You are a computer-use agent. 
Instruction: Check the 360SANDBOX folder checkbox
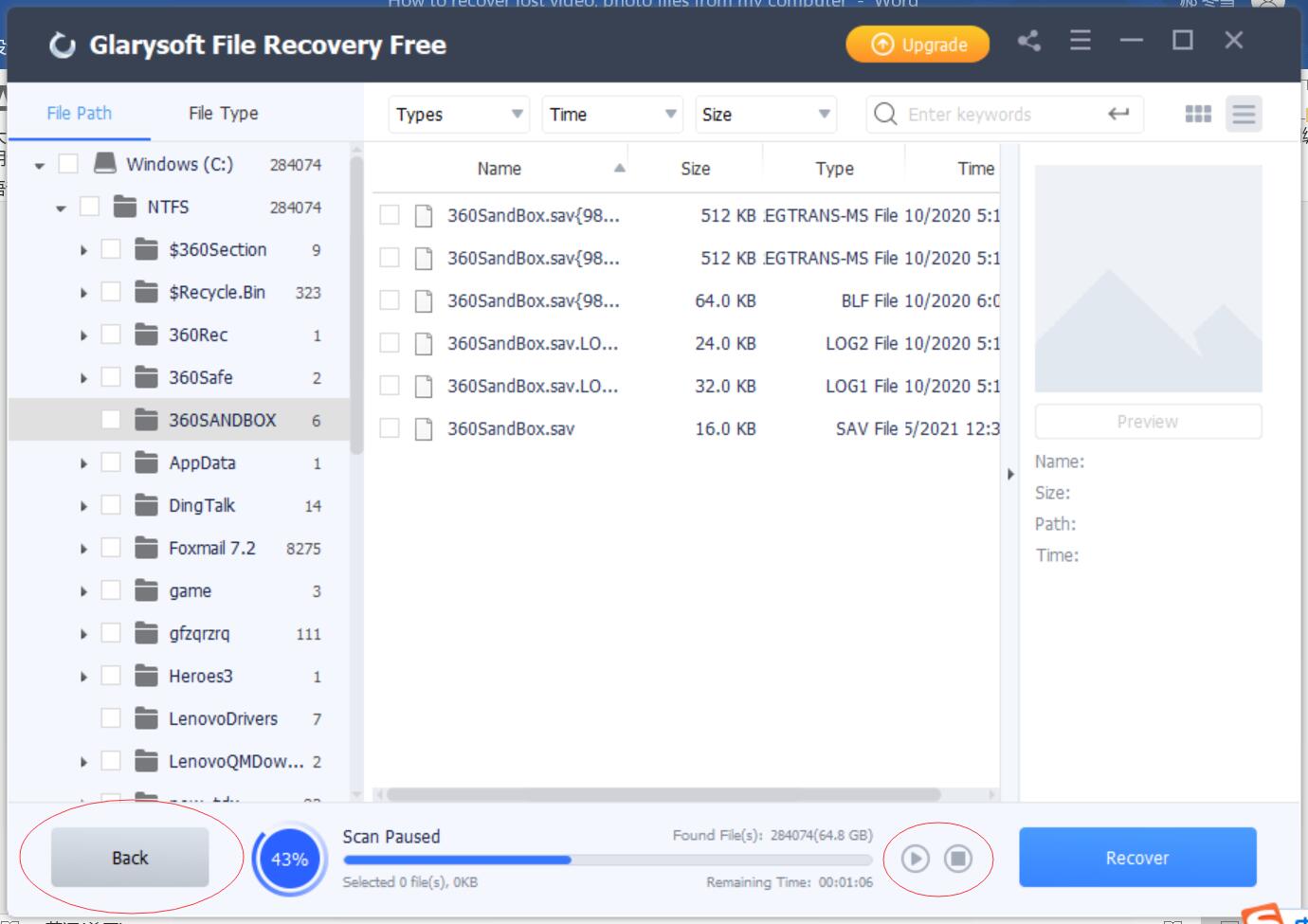point(111,420)
